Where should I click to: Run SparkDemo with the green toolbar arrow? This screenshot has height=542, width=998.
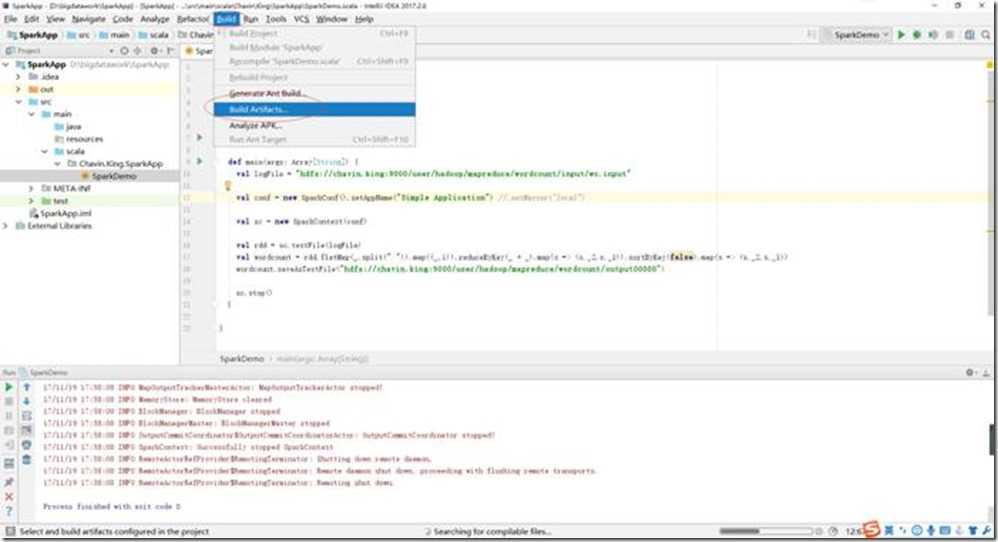click(x=901, y=35)
